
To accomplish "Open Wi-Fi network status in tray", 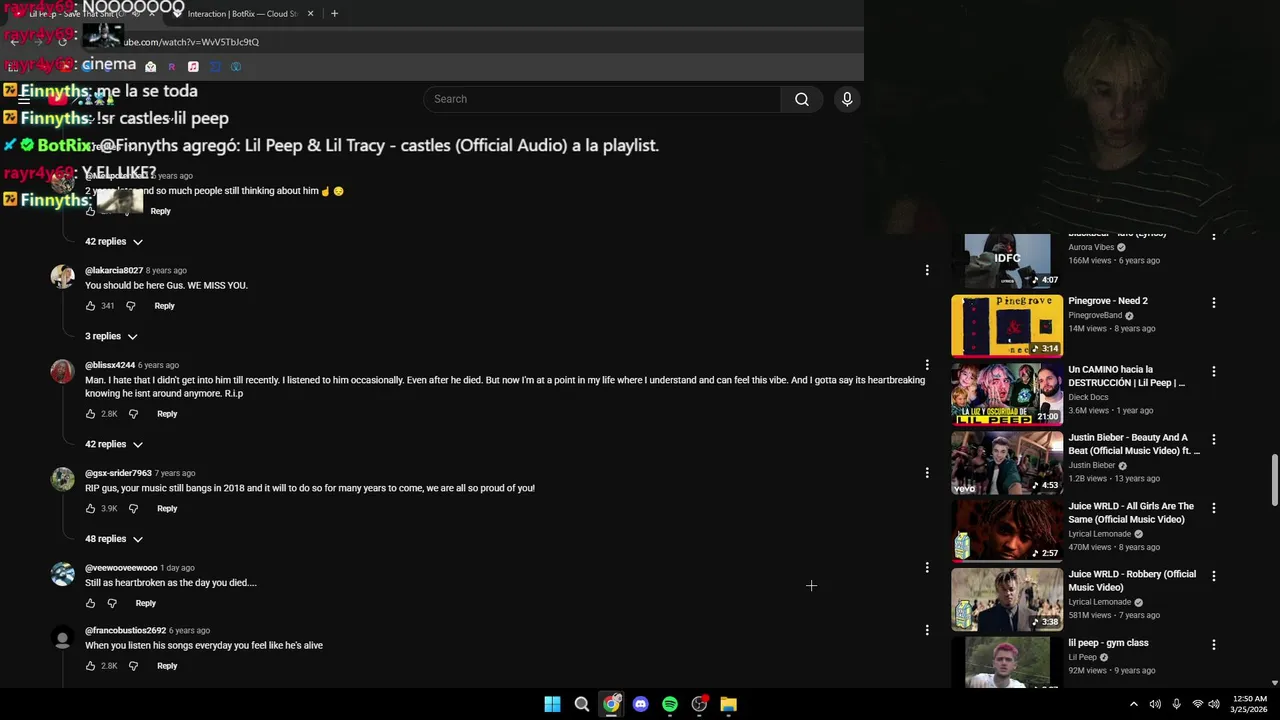I will [1197, 704].
